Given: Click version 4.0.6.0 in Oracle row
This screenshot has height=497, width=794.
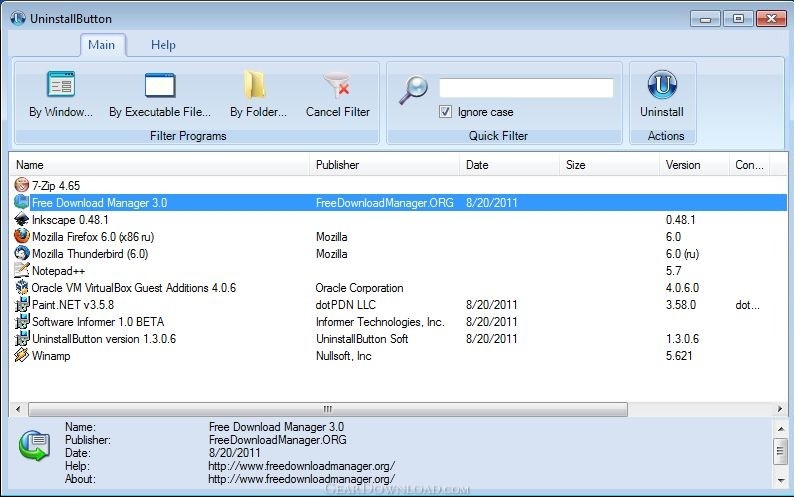Looking at the screenshot, I should 682,288.
